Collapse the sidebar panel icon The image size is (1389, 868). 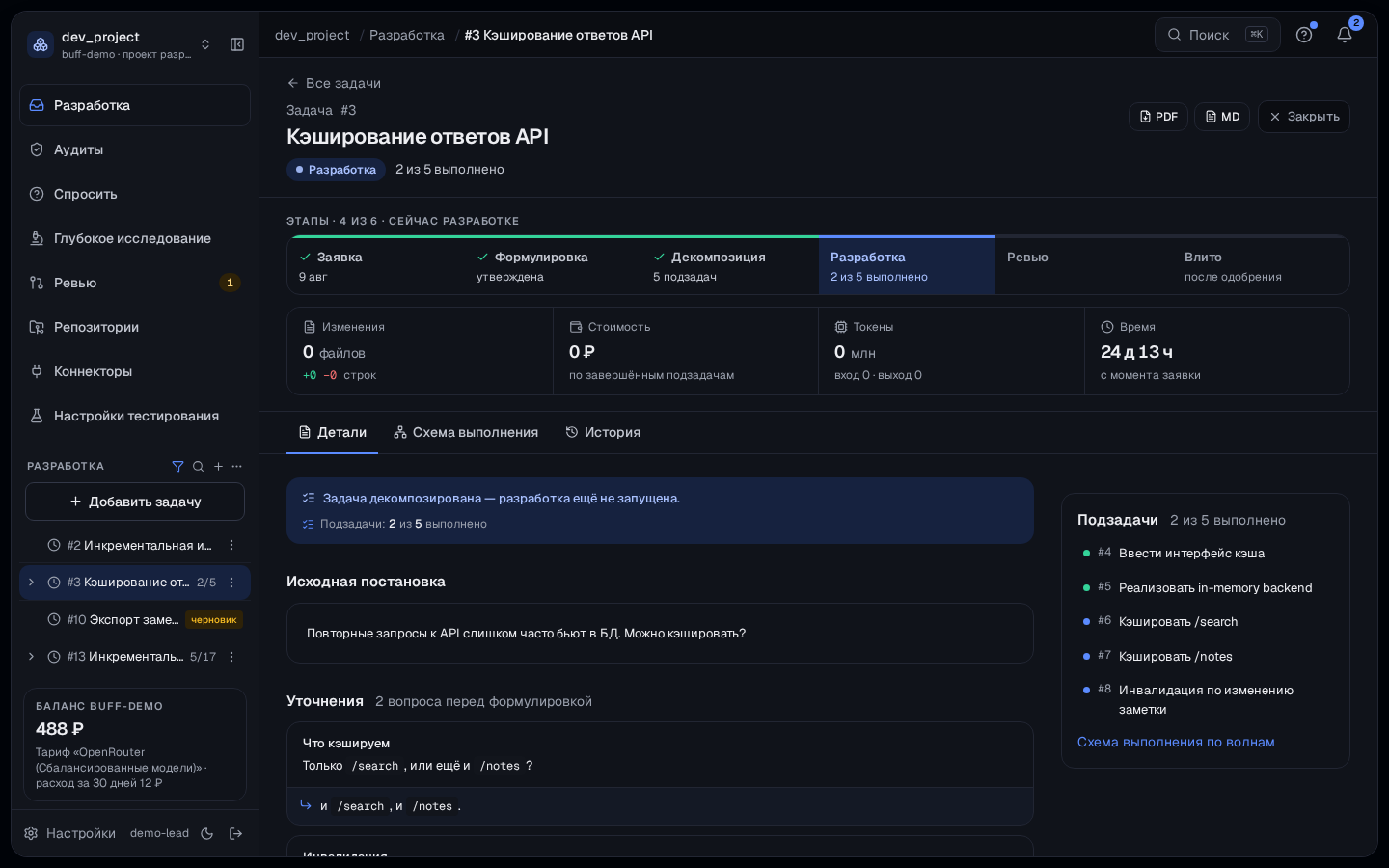click(237, 44)
